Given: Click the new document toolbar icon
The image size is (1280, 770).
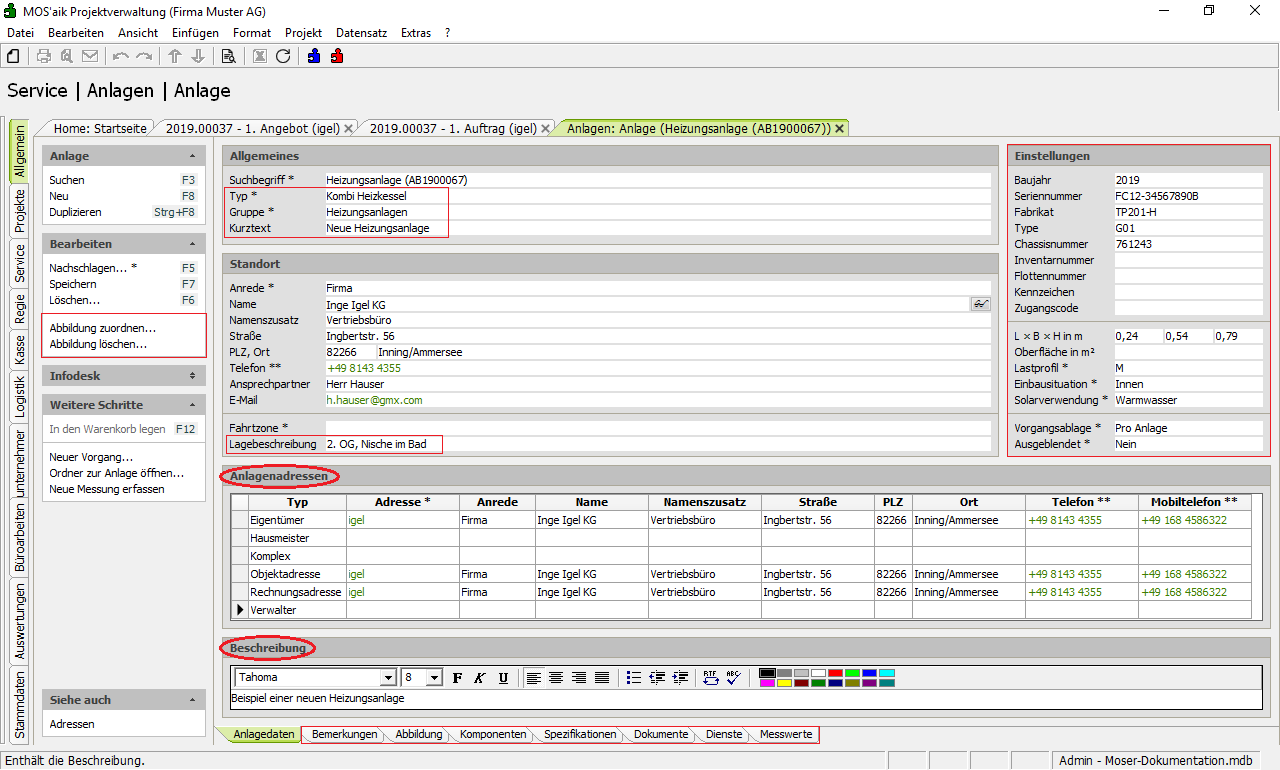Looking at the screenshot, I should [x=13, y=56].
